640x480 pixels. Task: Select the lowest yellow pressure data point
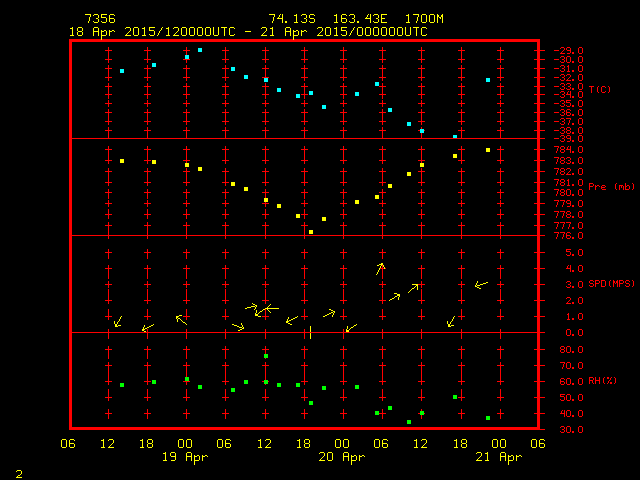[x=311, y=232]
